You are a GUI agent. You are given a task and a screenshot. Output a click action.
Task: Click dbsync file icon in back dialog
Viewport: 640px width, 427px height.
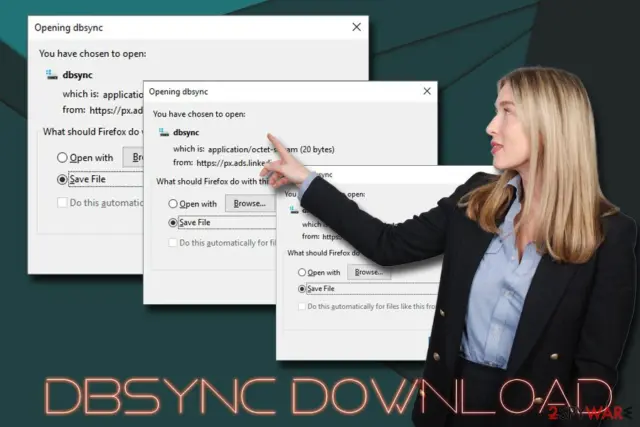tap(51, 75)
